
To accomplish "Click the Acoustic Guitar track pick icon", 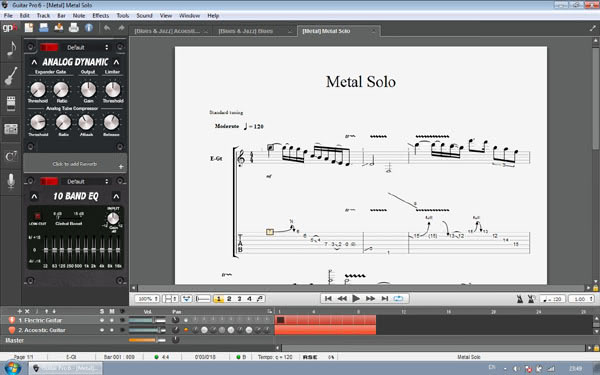I will [x=12, y=330].
